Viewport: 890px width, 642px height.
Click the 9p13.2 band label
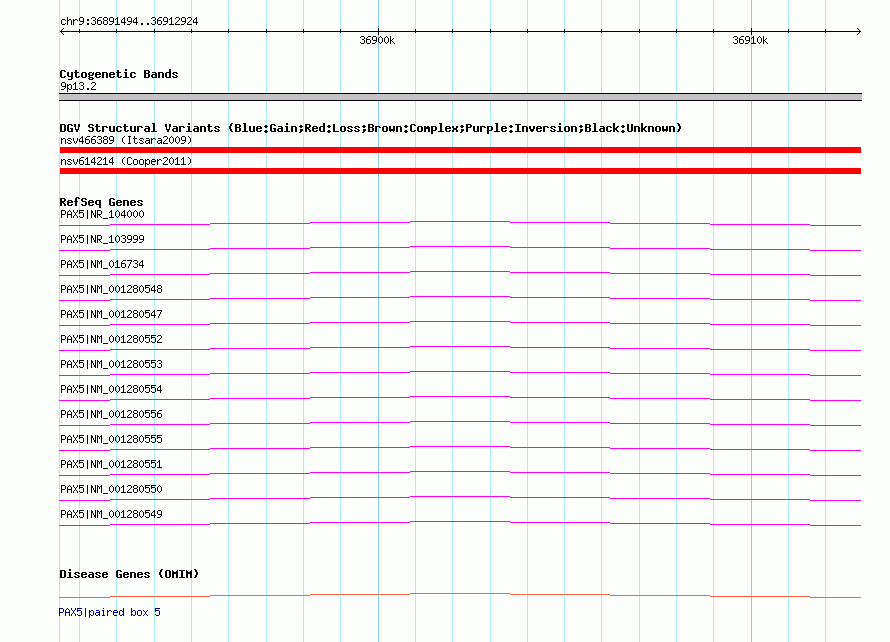[78, 86]
